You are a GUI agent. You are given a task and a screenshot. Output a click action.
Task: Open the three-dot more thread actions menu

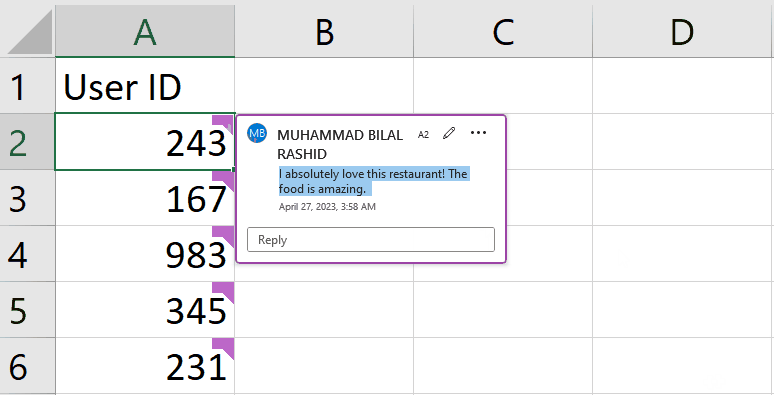[478, 133]
